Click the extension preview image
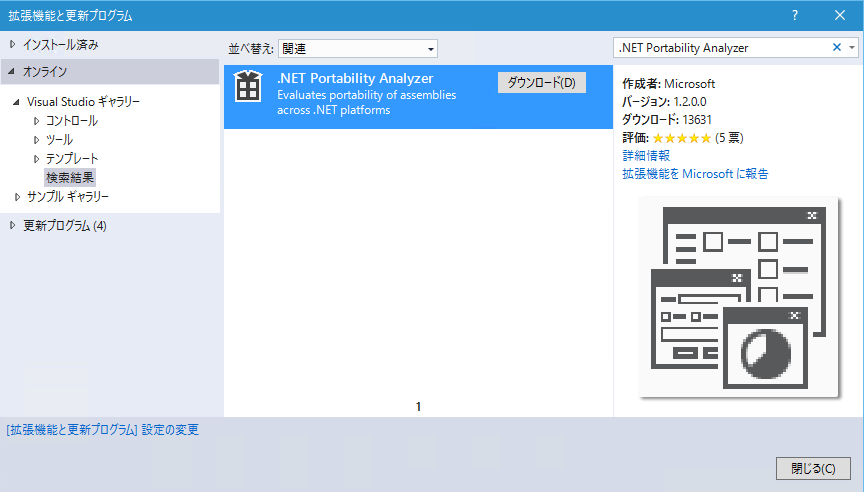The image size is (864, 492). [x=738, y=297]
